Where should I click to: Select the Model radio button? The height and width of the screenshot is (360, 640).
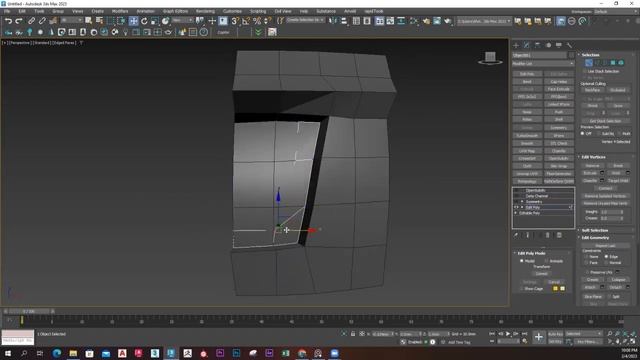tap(522, 261)
